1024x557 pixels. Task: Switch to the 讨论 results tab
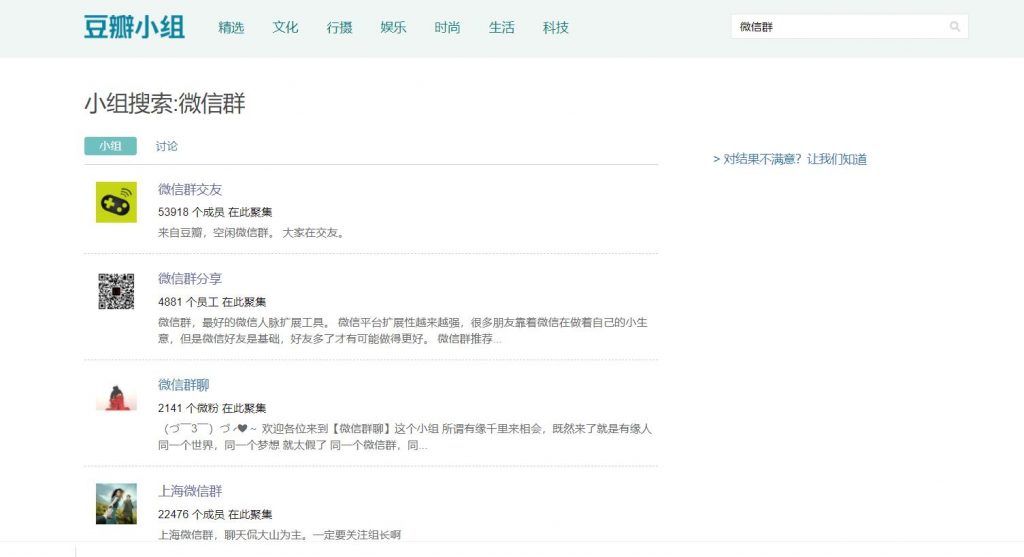point(167,146)
